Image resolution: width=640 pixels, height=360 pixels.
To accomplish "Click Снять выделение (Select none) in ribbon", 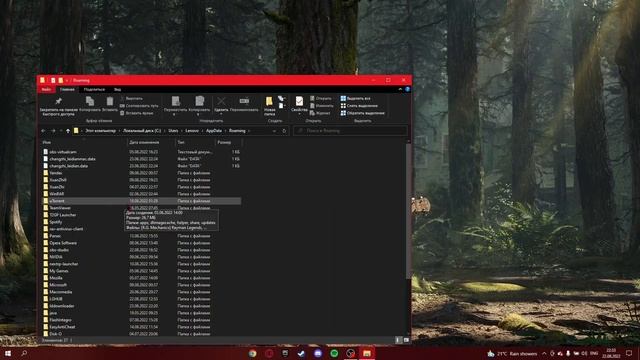I will [359, 106].
